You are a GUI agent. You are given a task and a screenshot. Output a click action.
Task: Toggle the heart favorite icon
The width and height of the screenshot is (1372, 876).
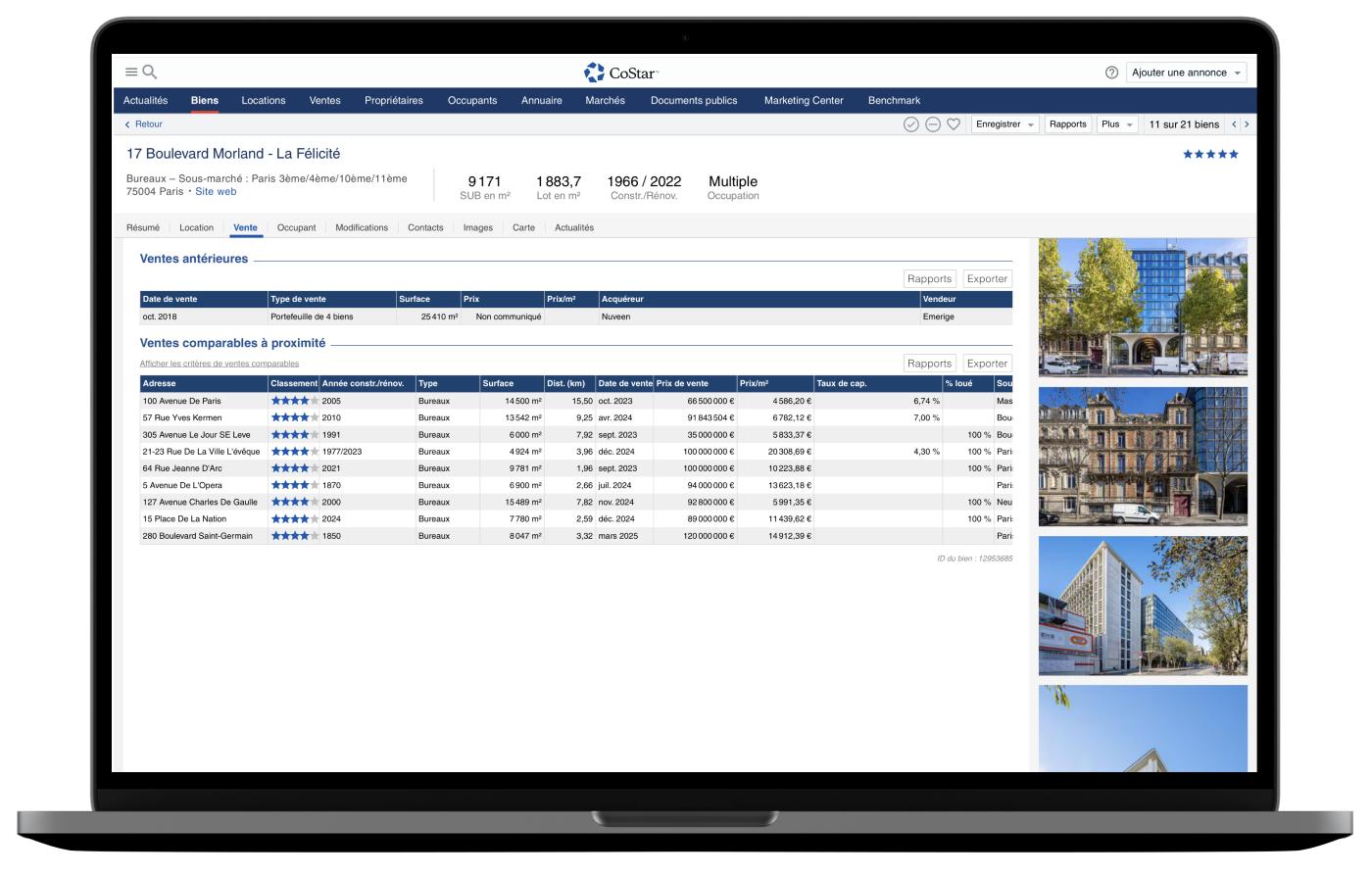point(954,124)
